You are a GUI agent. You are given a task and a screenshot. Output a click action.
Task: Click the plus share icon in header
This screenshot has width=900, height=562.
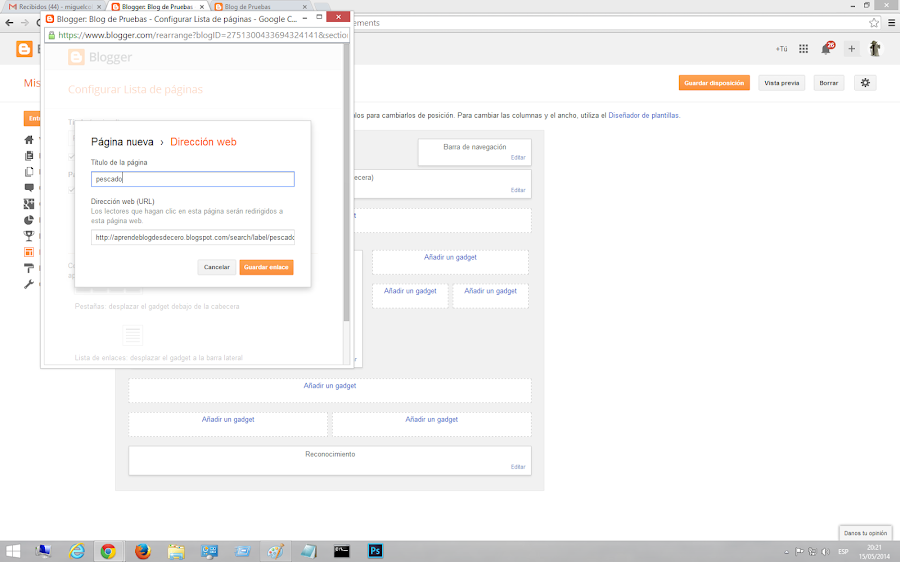(852, 49)
